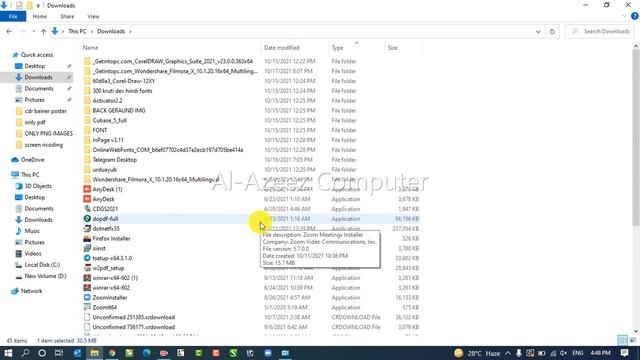Select the Unconfirmed 251385.crdownload file
The image size is (640, 360).
tap(133, 317)
